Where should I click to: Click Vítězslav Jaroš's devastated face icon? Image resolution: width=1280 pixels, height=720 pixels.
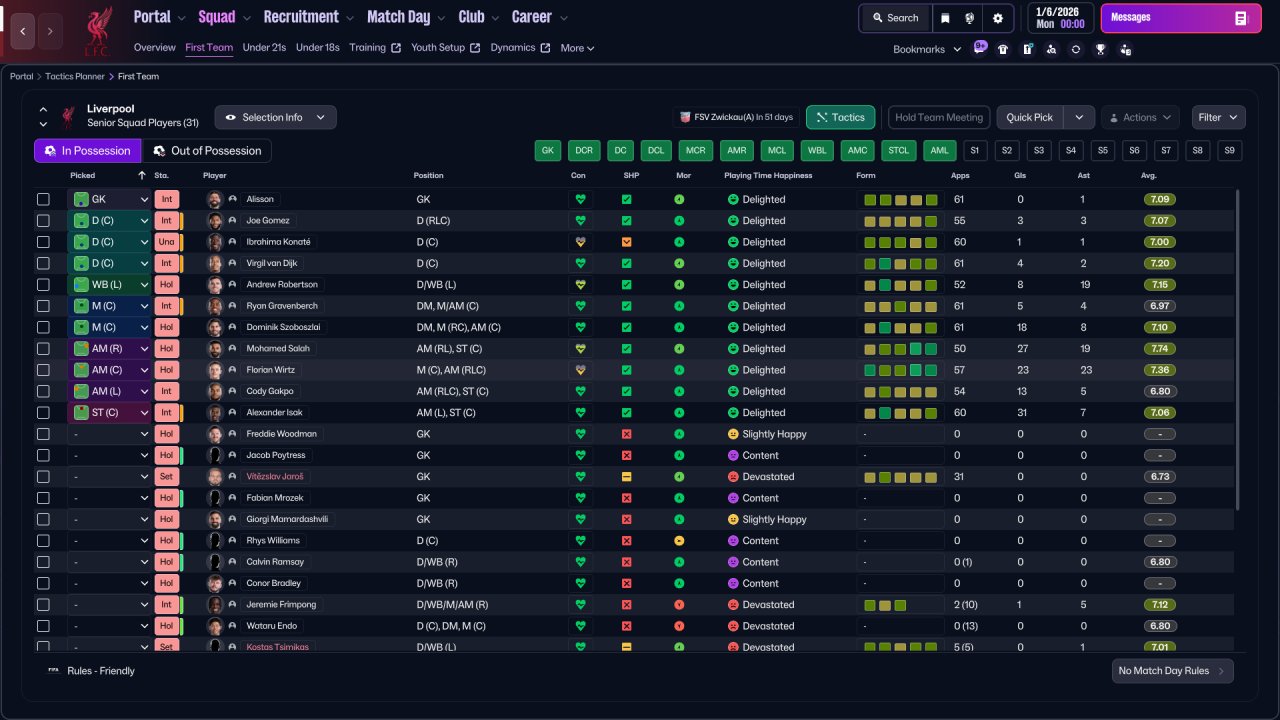coord(733,477)
